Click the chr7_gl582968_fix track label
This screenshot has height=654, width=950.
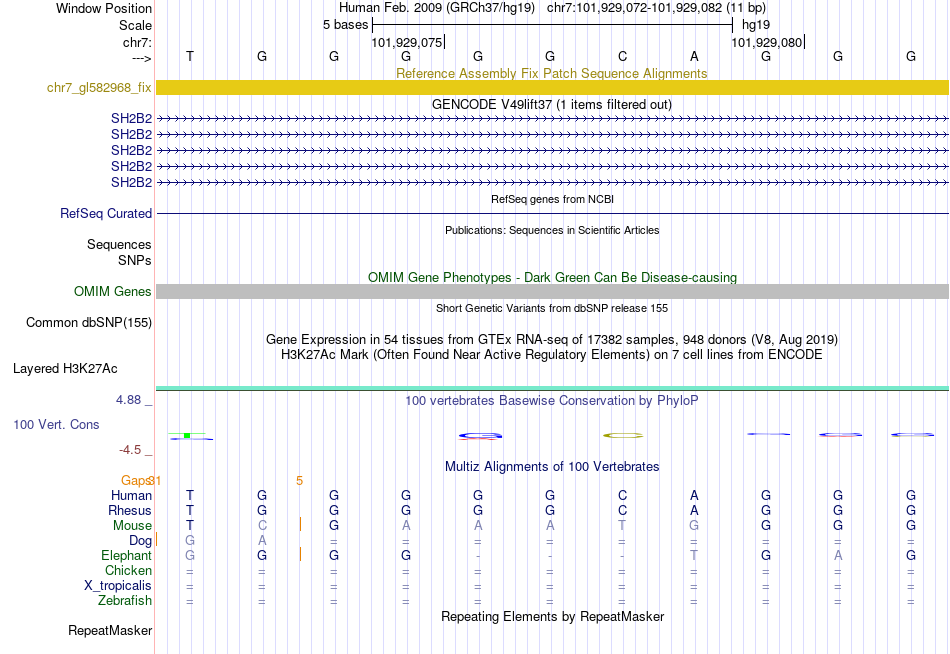(99, 87)
